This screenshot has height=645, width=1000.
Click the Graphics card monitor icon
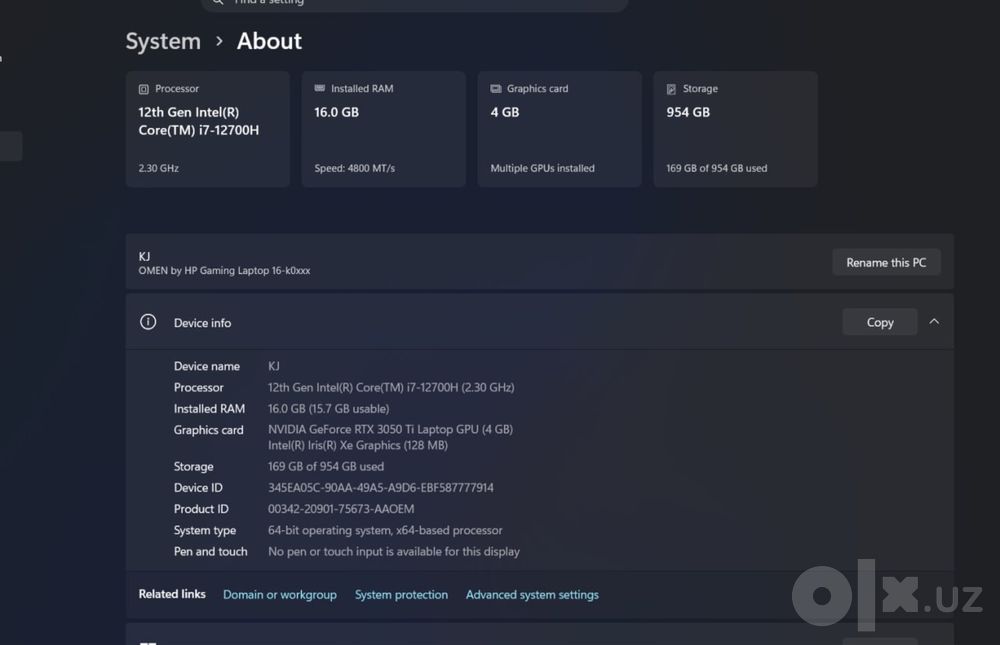[x=496, y=89]
